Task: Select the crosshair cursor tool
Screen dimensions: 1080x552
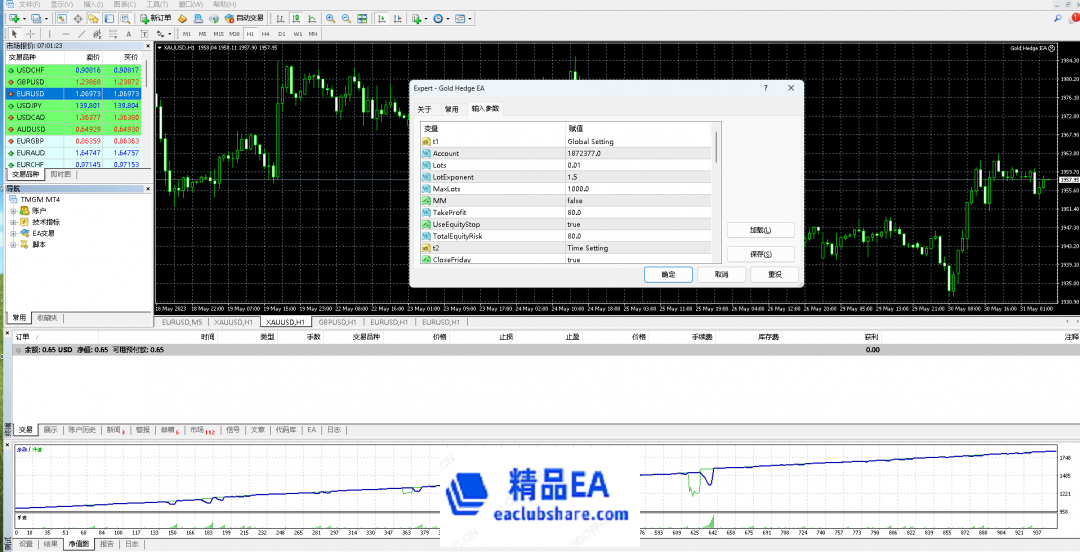Action: pos(31,33)
